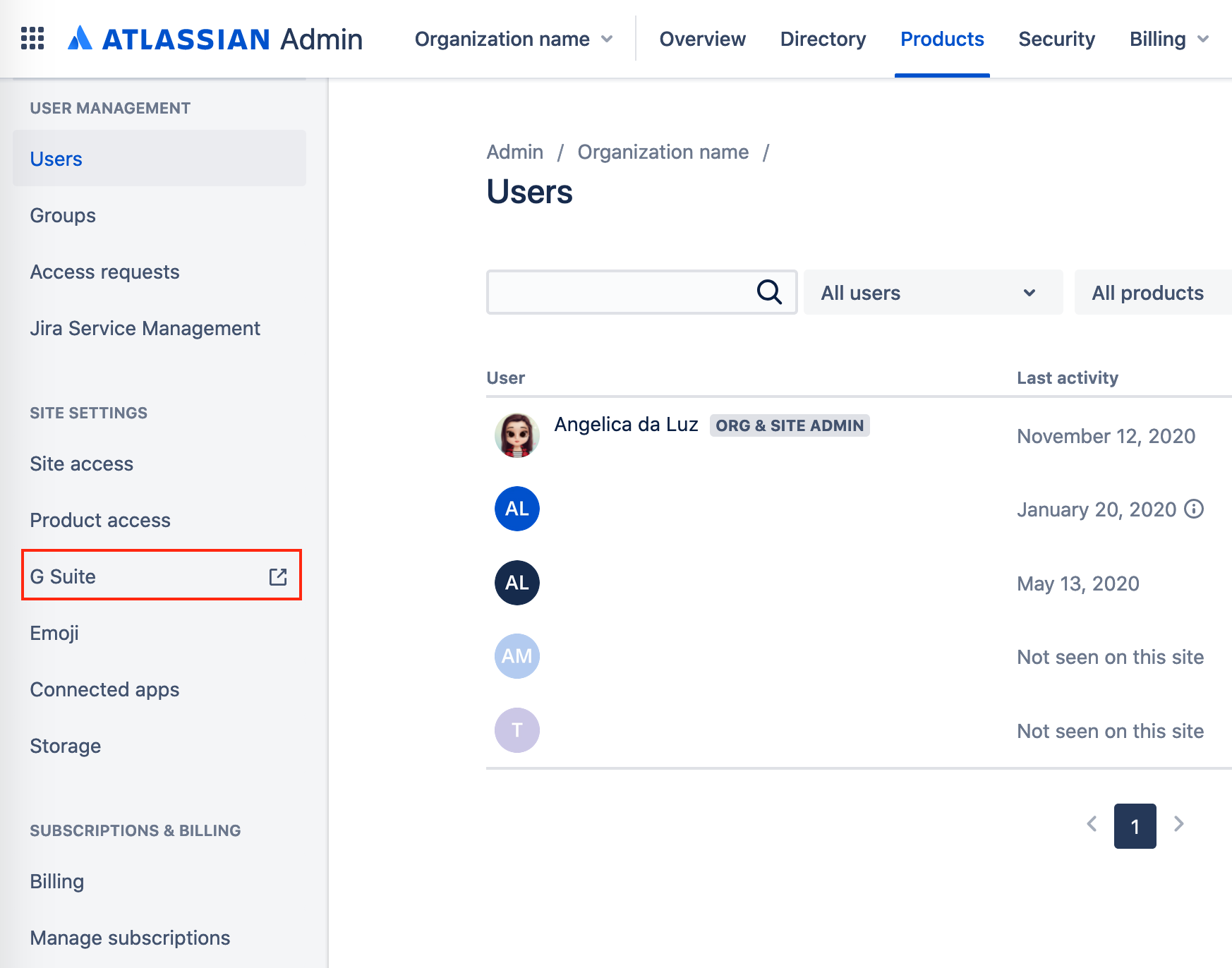Select page 1 in pagination
Viewport: 1232px width, 968px height.
pos(1135,825)
